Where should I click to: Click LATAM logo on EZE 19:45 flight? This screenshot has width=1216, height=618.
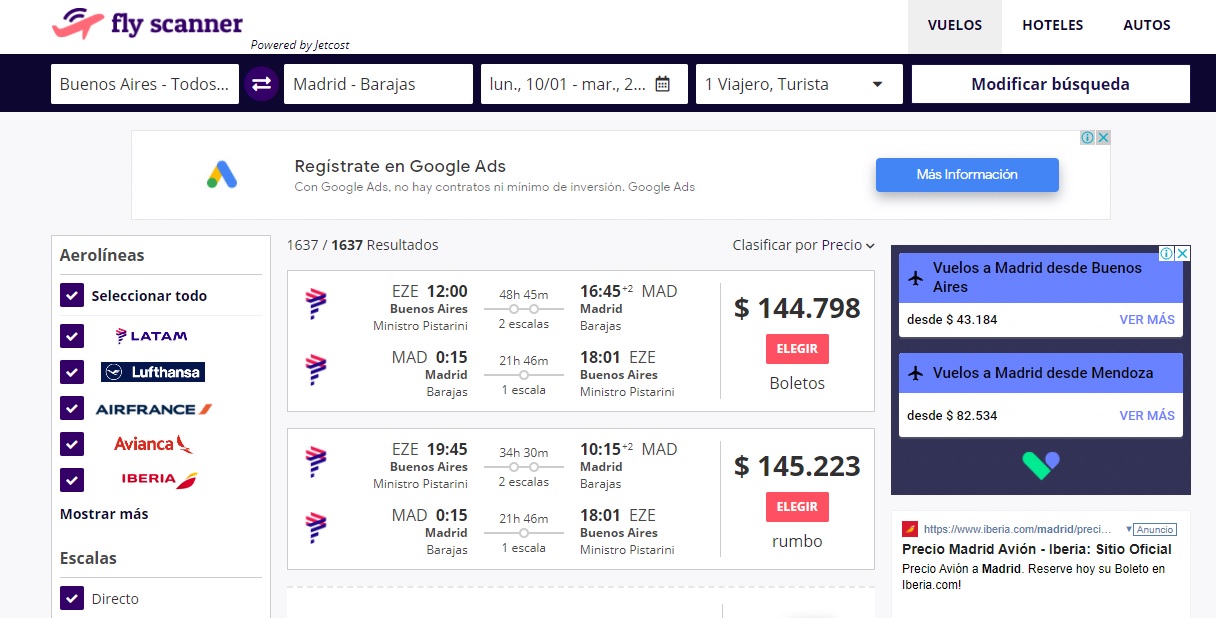[316, 462]
